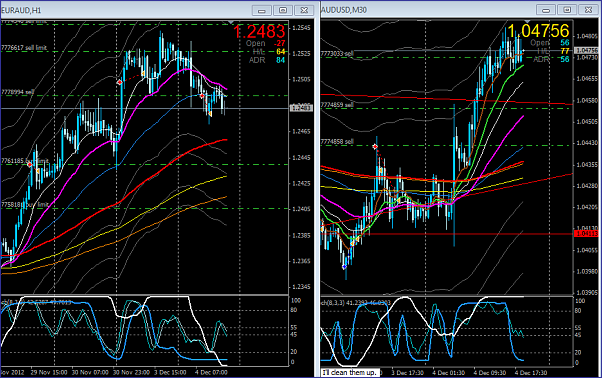This screenshot has width=602, height=378.
Task: Click the '3 Dec 17:30' time axis label
Action: point(407,373)
